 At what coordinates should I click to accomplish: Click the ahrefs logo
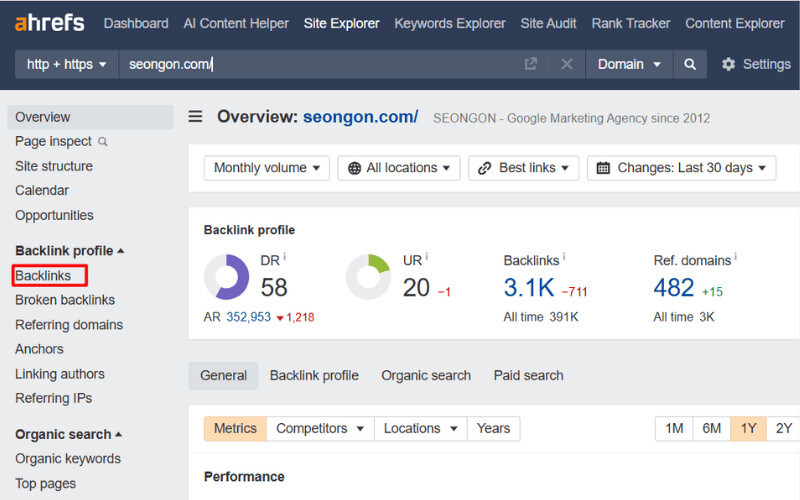[49, 23]
